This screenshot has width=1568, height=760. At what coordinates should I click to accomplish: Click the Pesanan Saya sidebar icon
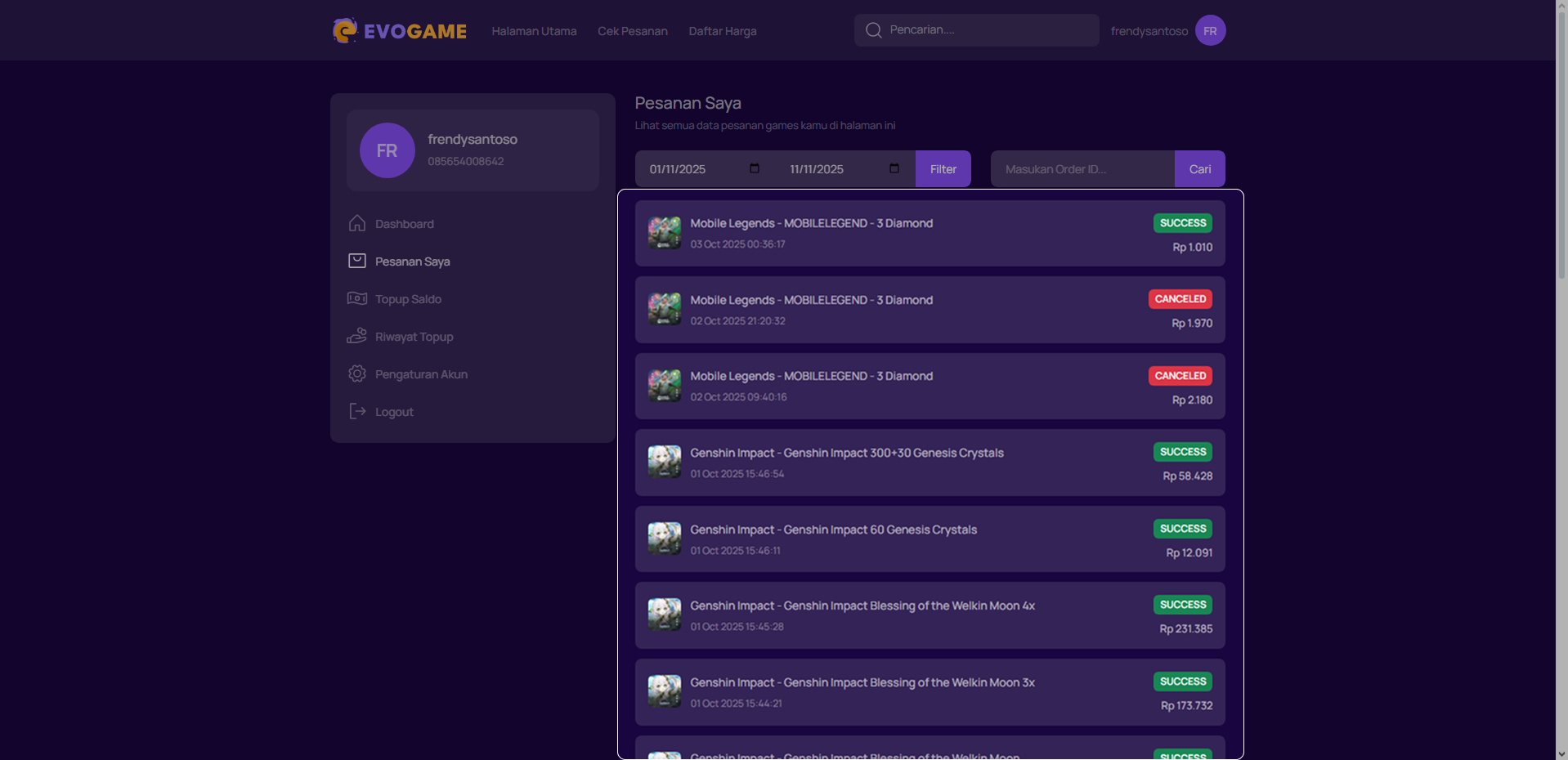(x=356, y=261)
